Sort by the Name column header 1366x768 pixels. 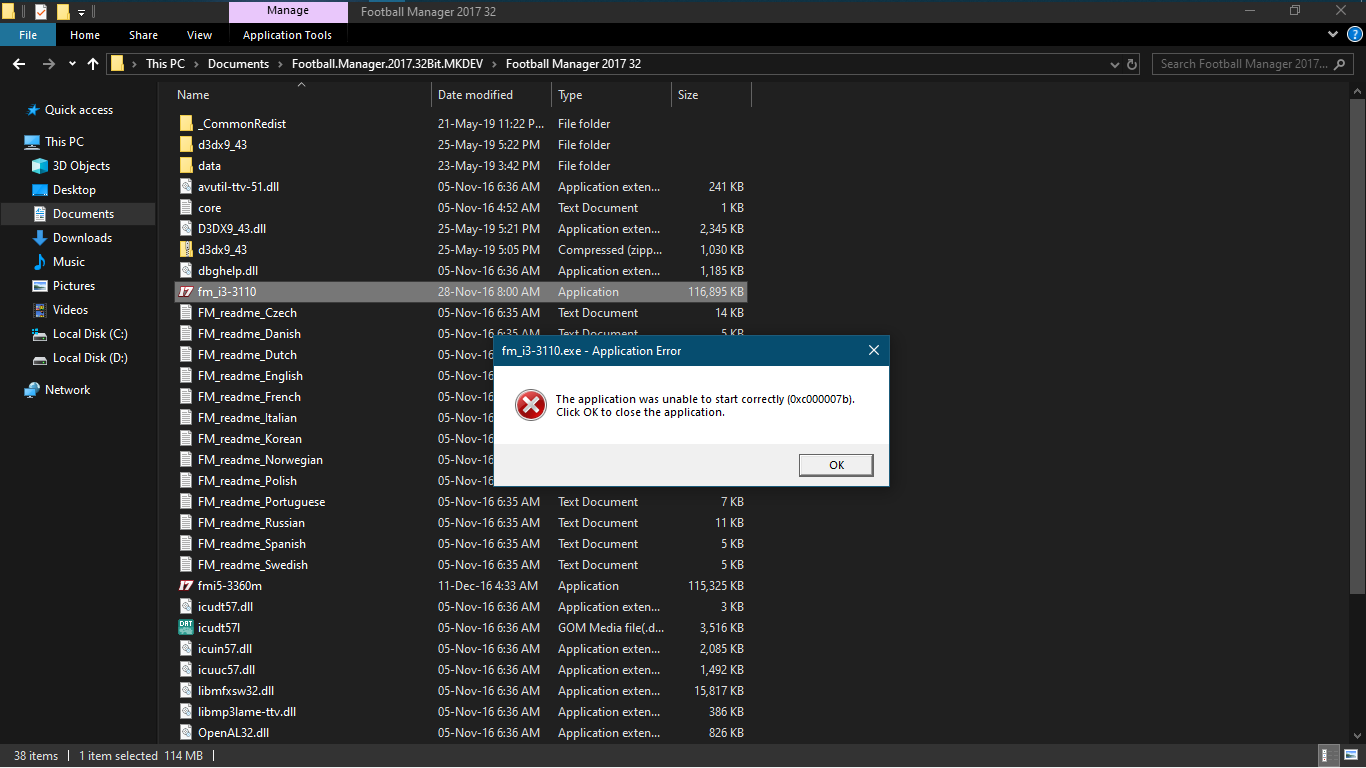click(301, 95)
